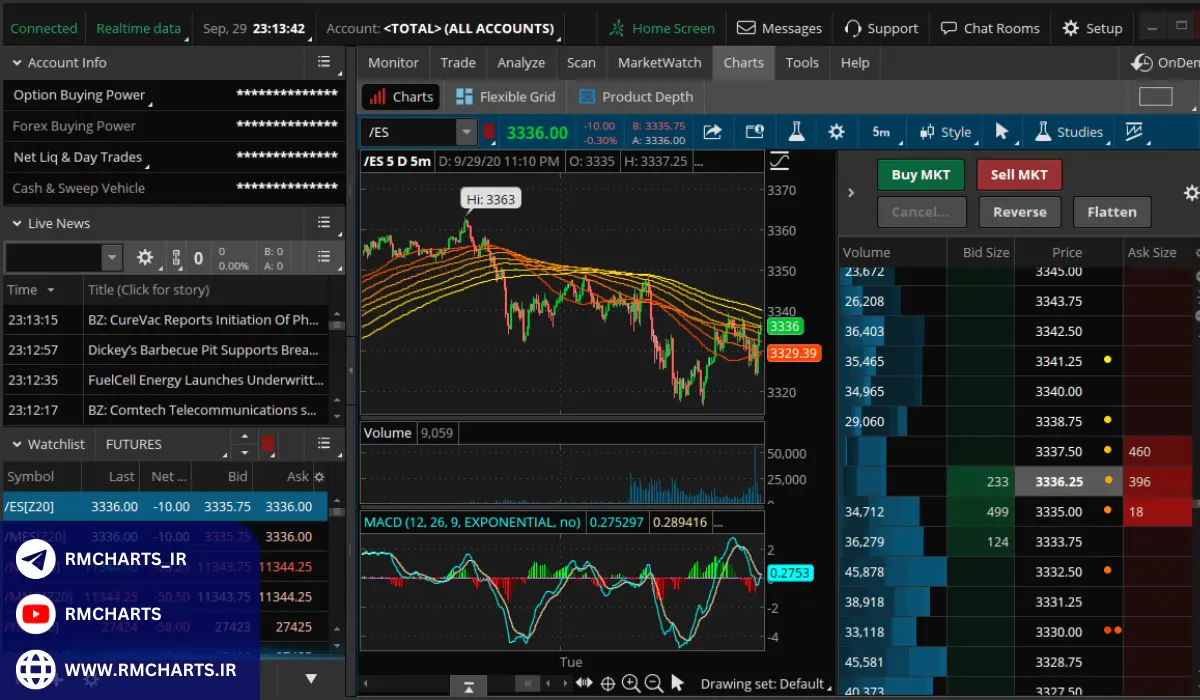
Task: Switch to the MarketWatch tab
Action: coord(659,62)
